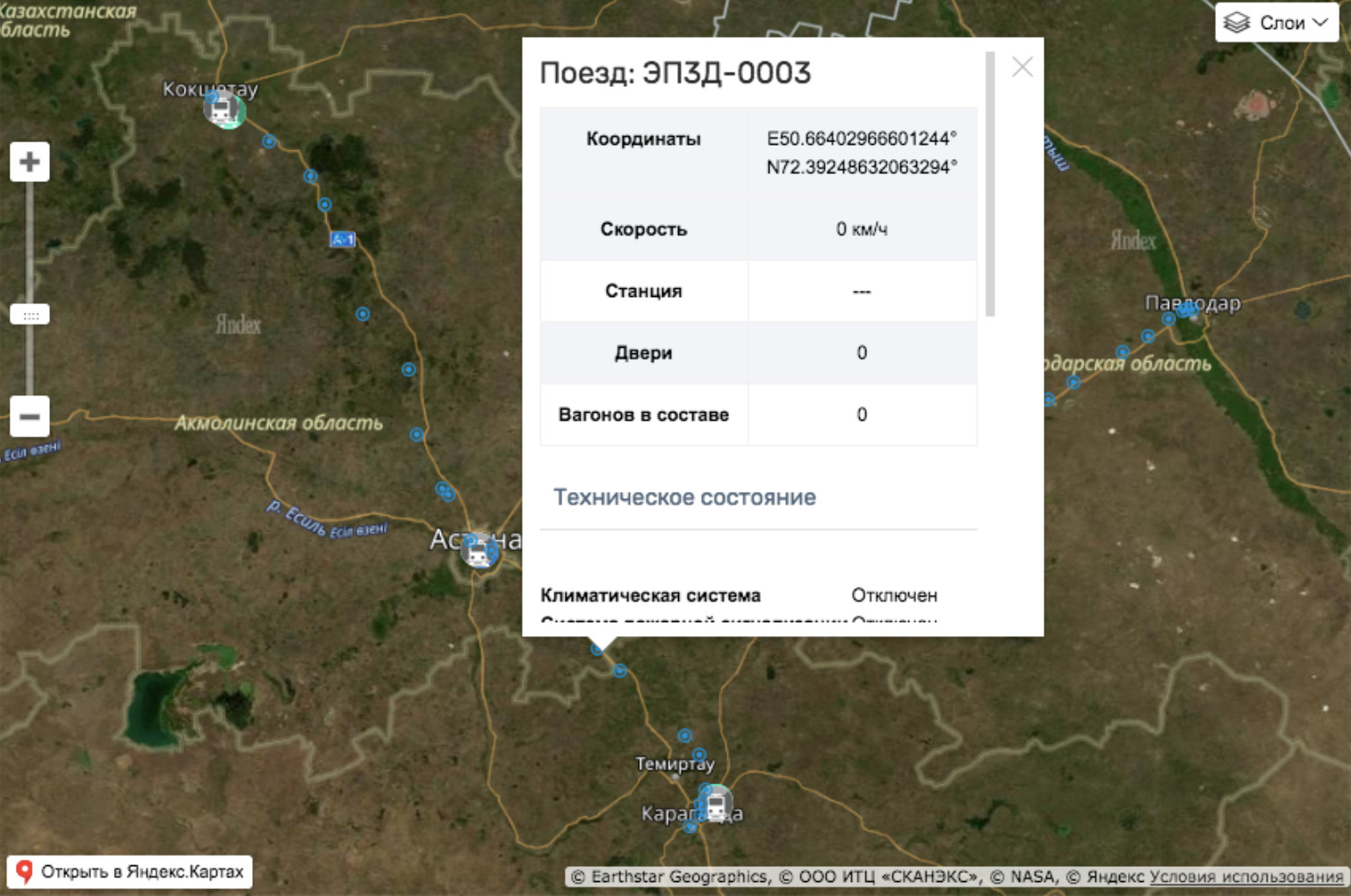Open the Условия использования link
Viewport: 1351px width, 896px height.
(1246, 877)
